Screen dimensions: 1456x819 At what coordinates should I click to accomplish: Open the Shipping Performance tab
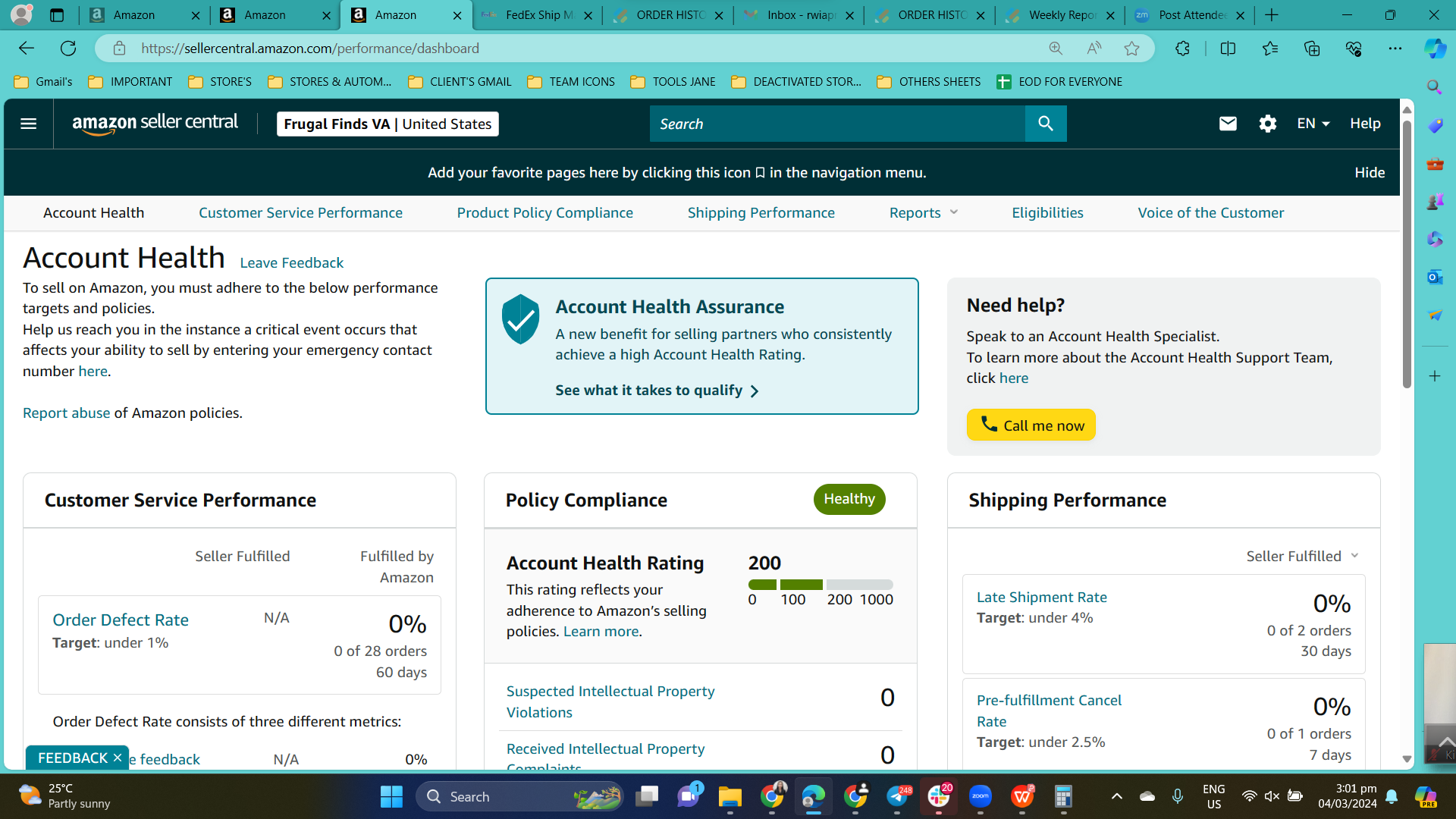pos(761,213)
